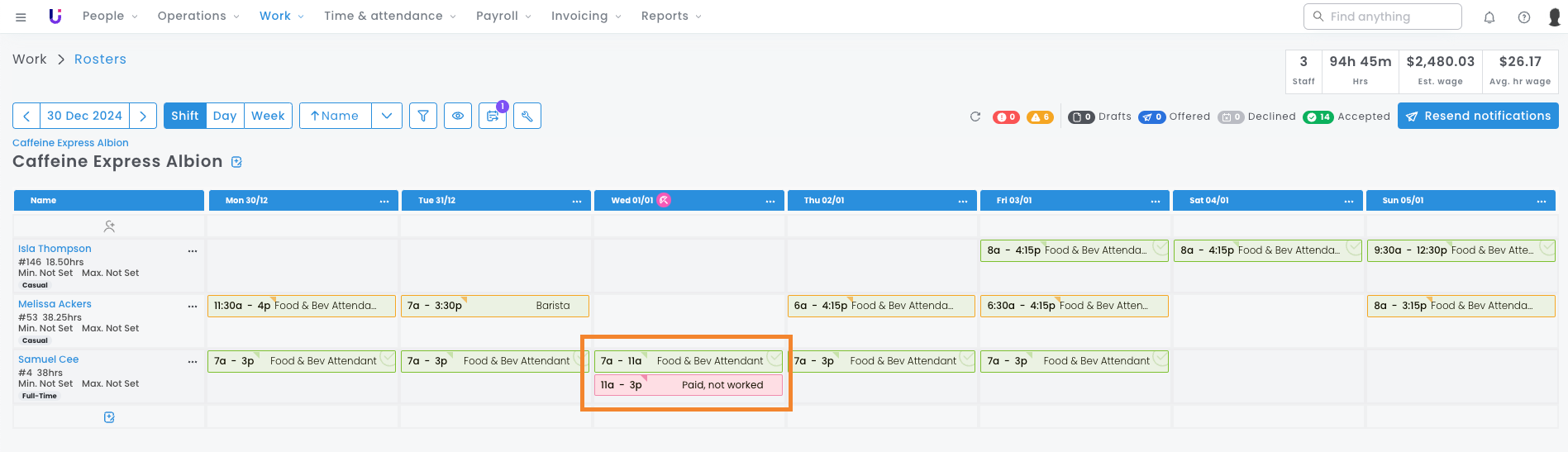This screenshot has width=1568, height=452.
Task: Refresh the roster with the reload icon
Action: pos(975,117)
